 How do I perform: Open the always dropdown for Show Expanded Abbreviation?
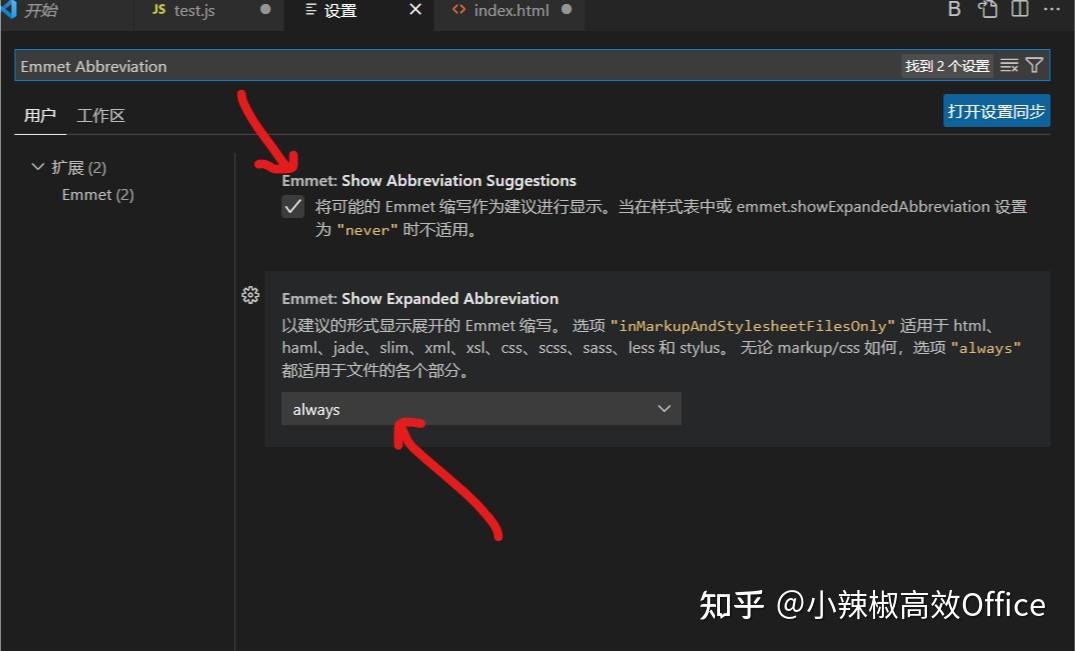coord(481,408)
